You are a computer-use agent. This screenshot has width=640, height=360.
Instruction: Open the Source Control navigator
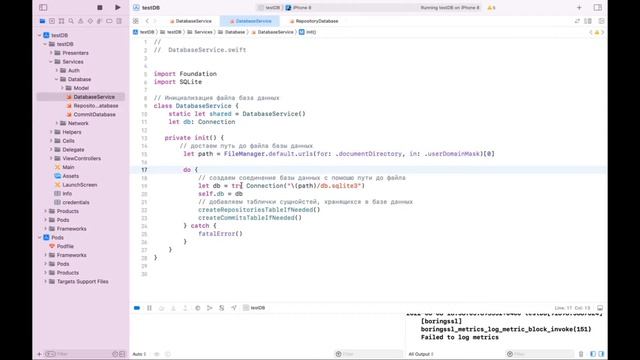click(x=52, y=21)
